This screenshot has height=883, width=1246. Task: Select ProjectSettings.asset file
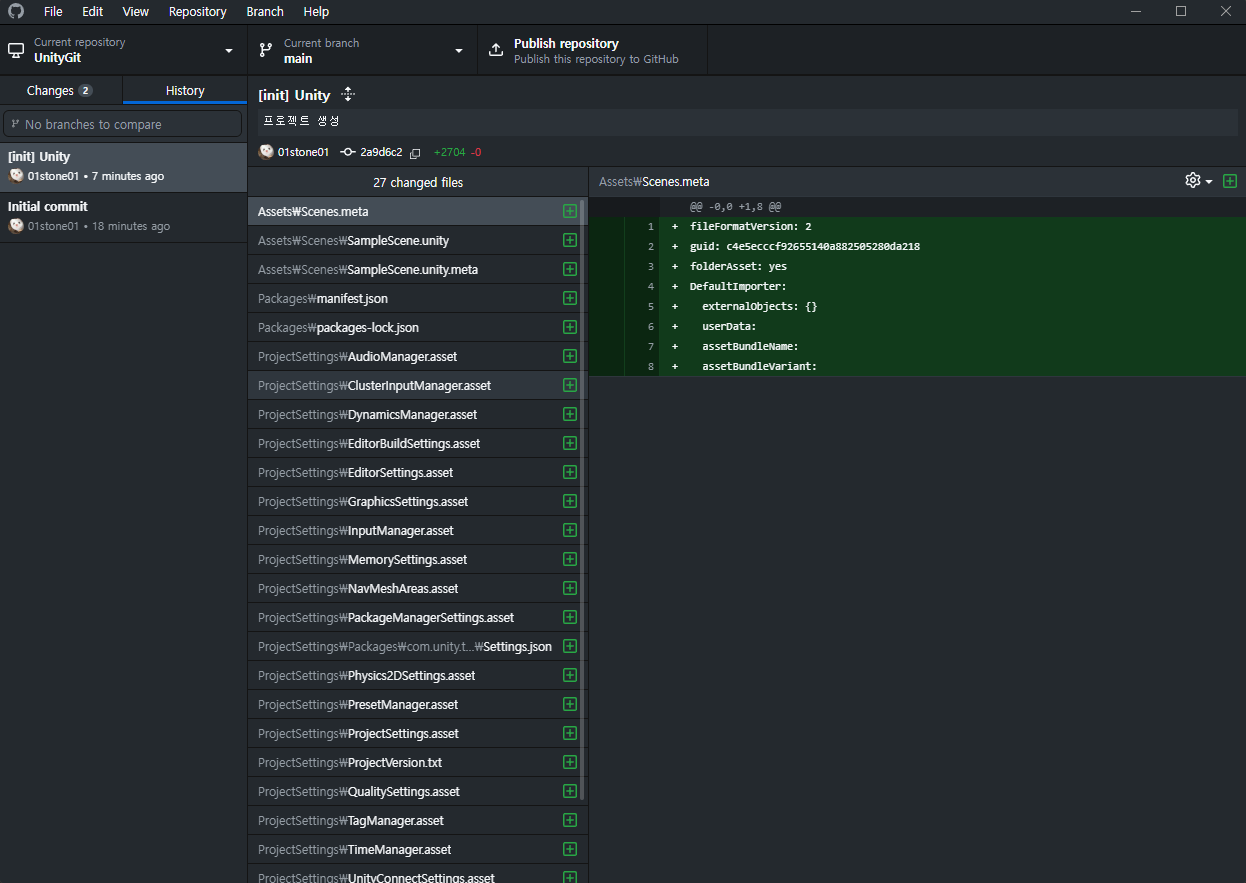click(x=417, y=733)
